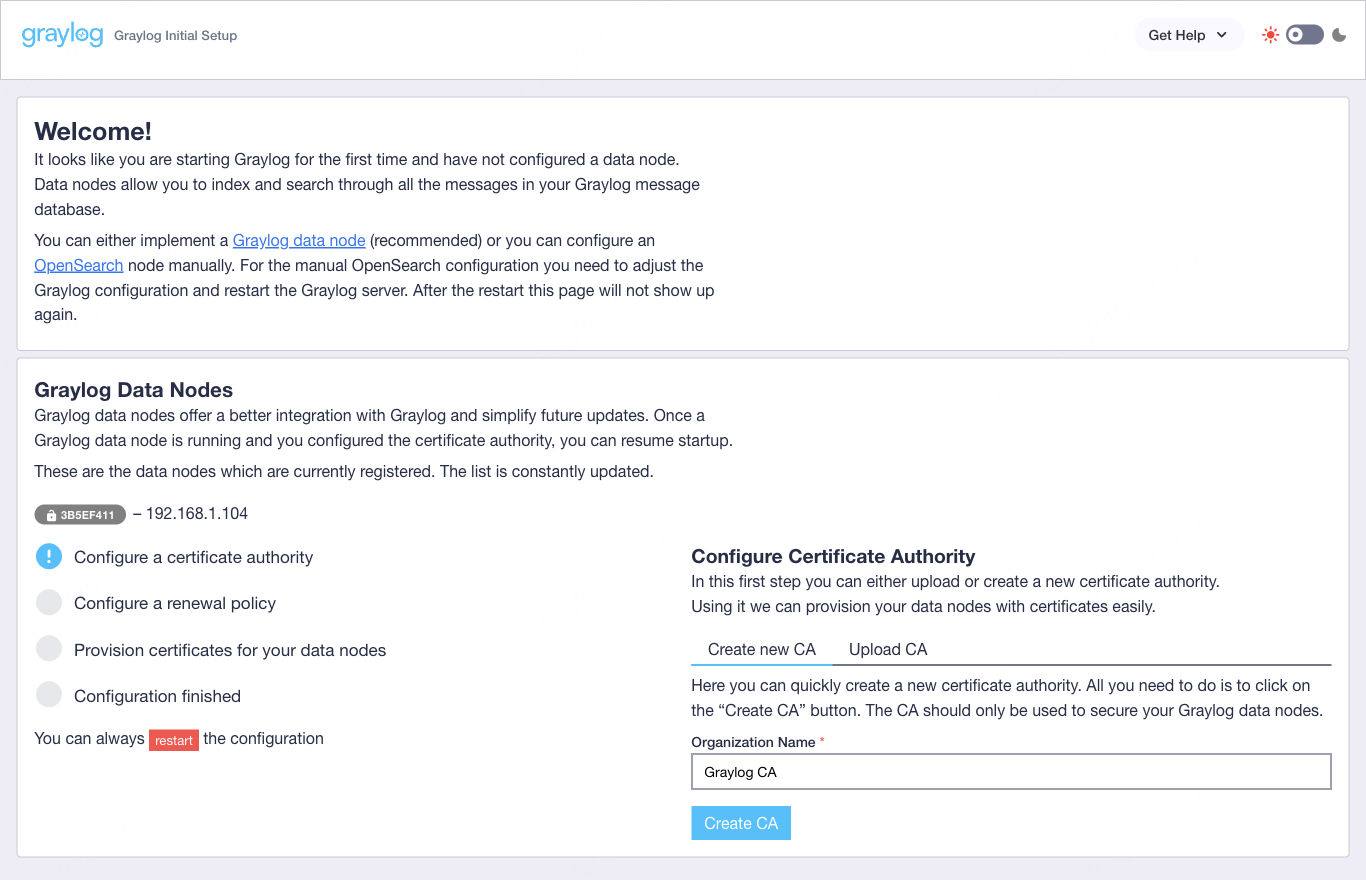Click the alert icon beside Configure a certificate authority
The width and height of the screenshot is (1366, 880).
pyautogui.click(x=48, y=556)
